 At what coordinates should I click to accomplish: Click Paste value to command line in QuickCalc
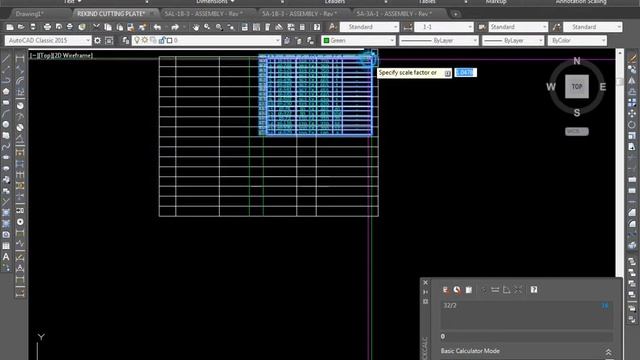469,290
